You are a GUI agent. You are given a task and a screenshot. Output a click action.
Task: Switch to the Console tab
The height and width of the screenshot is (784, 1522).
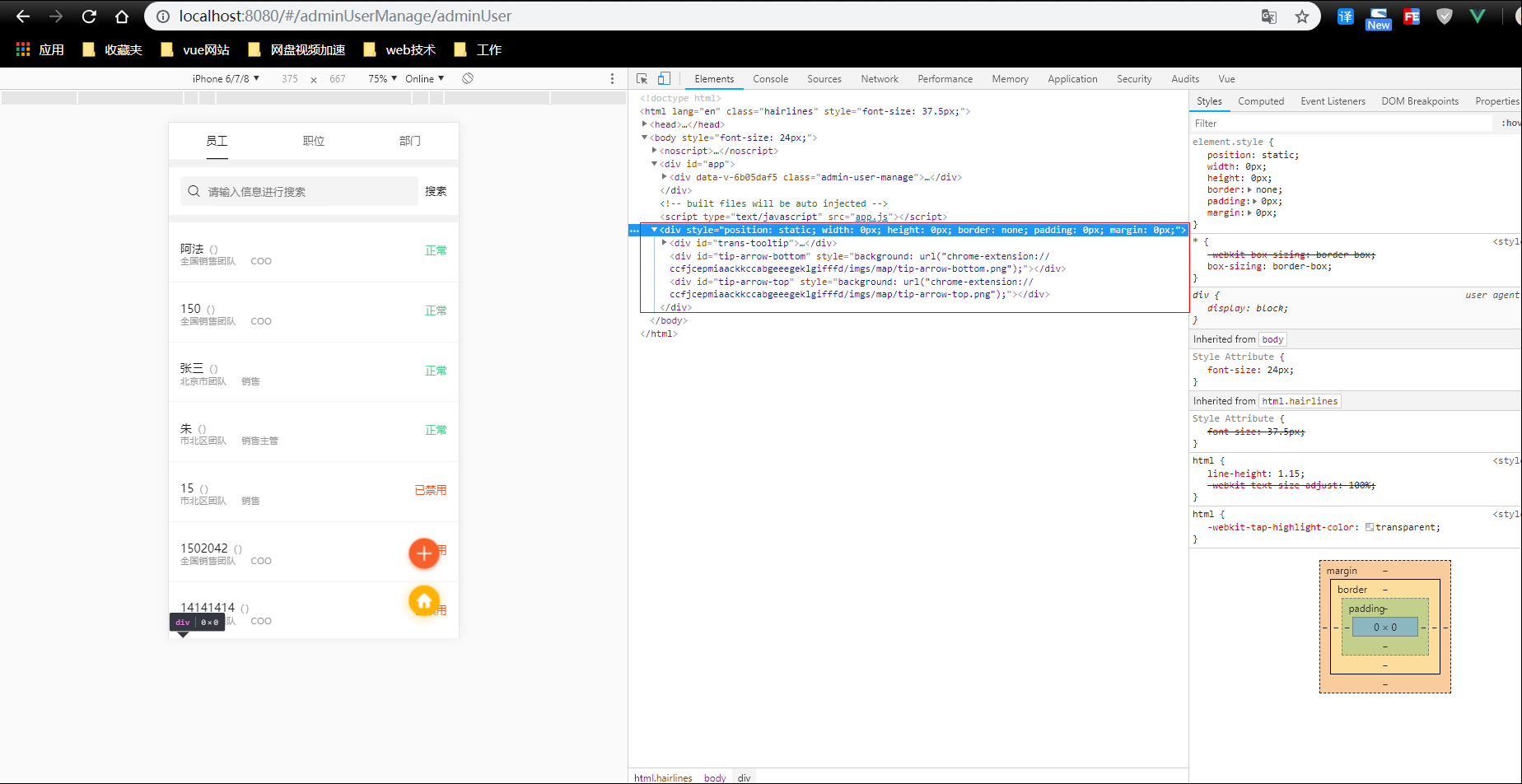770,79
